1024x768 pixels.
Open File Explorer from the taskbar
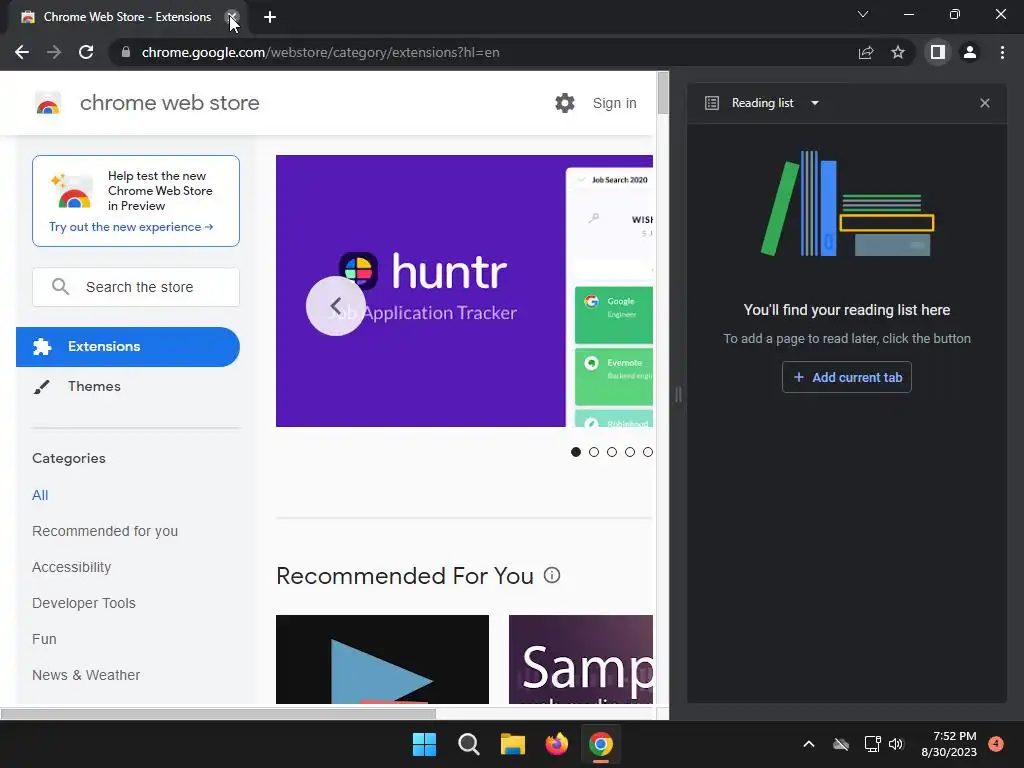click(513, 744)
